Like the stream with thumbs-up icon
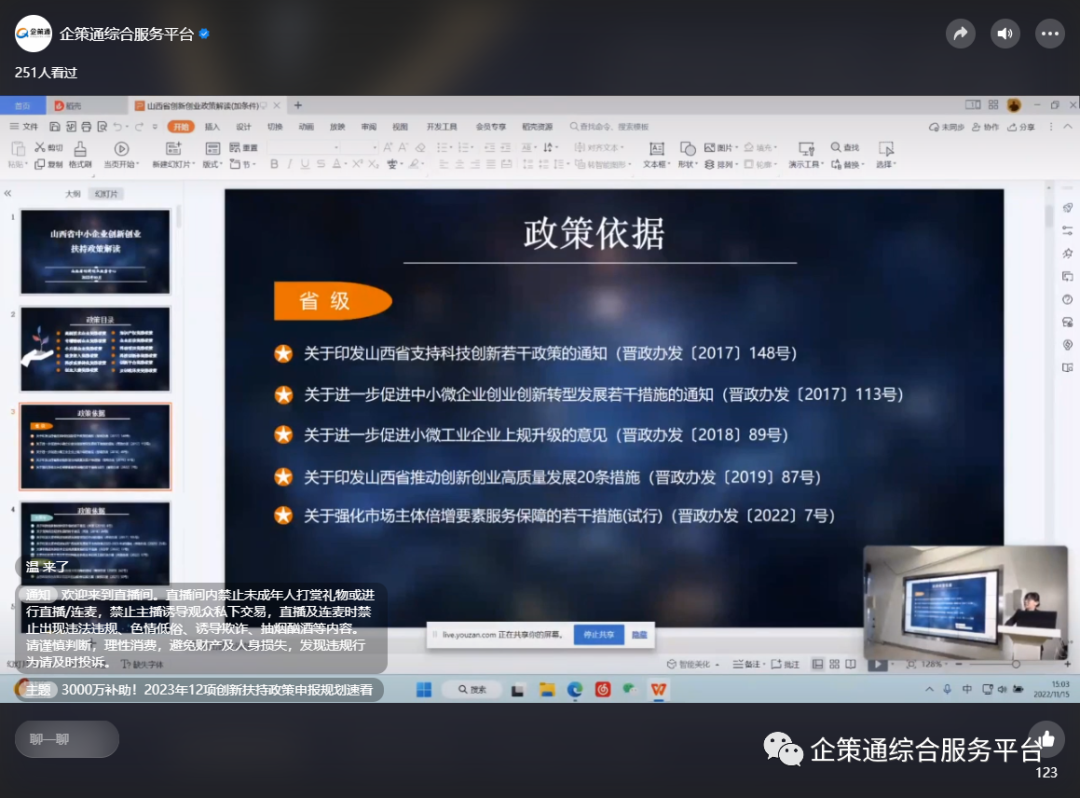Image resolution: width=1080 pixels, height=798 pixels. 1046,739
